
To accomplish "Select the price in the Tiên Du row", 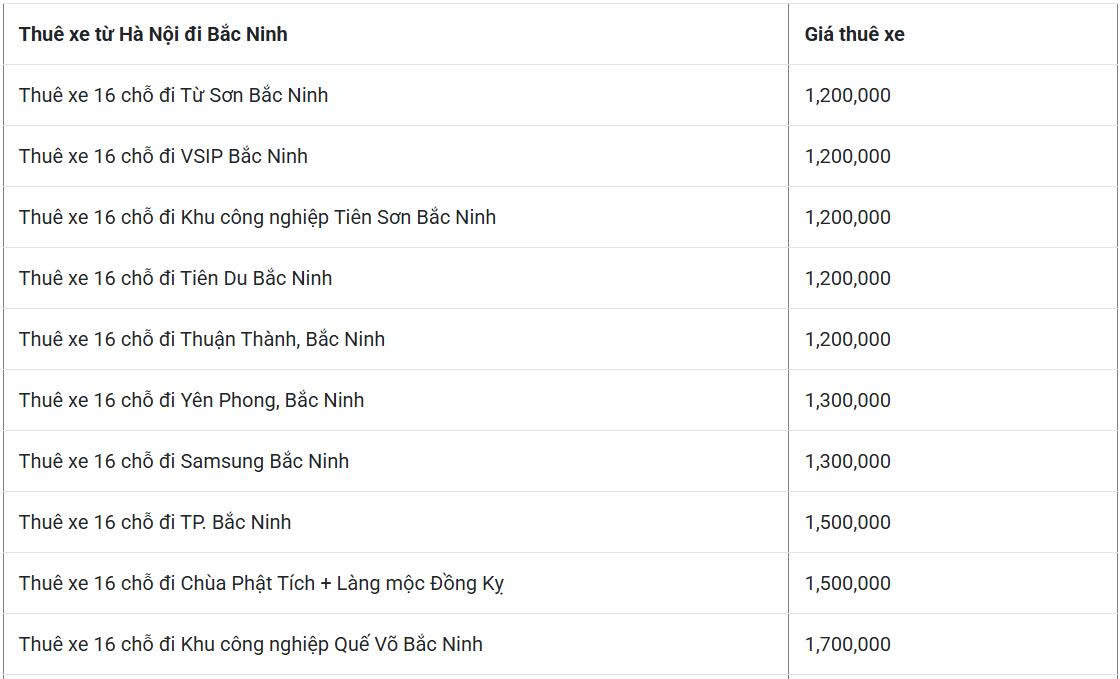I will coord(847,278).
